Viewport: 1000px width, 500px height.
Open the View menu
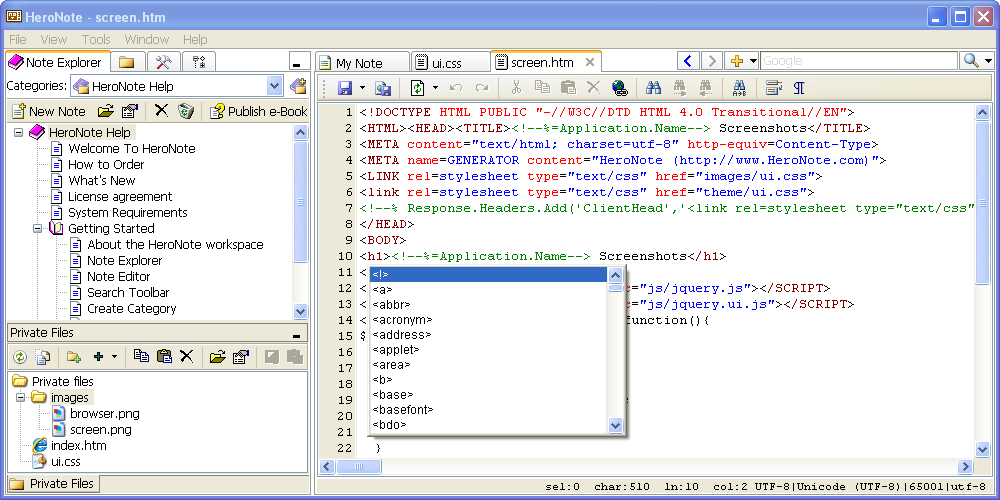54,40
